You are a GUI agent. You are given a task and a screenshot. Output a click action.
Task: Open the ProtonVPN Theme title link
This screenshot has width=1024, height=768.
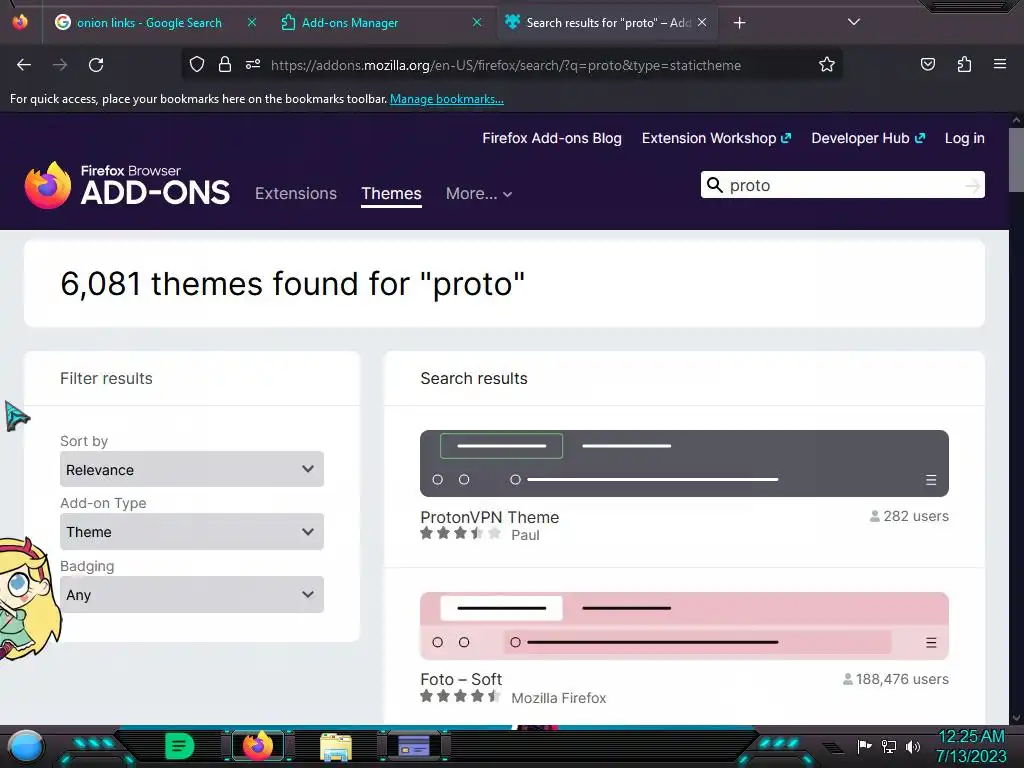tap(489, 517)
